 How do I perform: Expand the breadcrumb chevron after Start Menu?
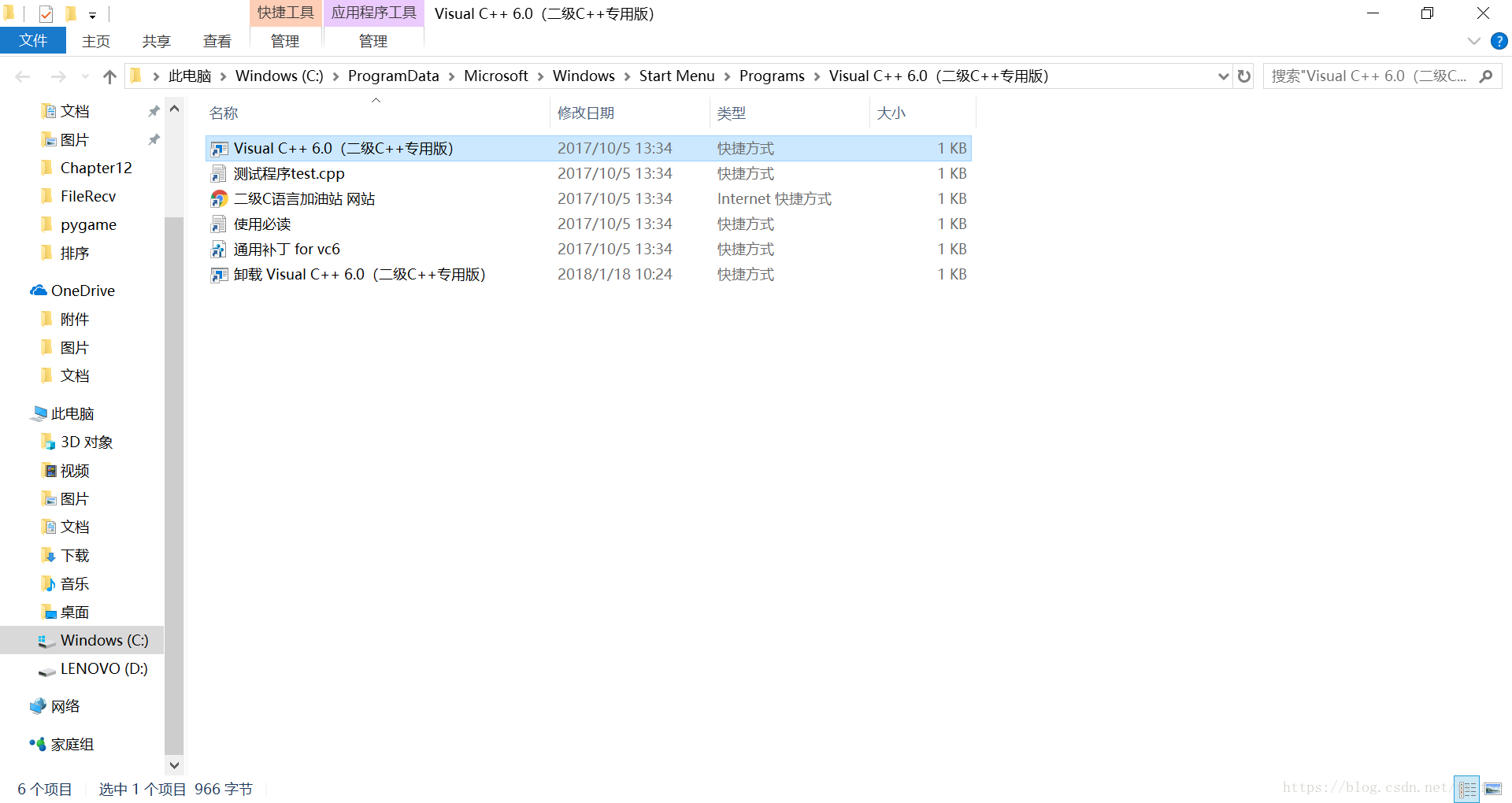coord(727,76)
